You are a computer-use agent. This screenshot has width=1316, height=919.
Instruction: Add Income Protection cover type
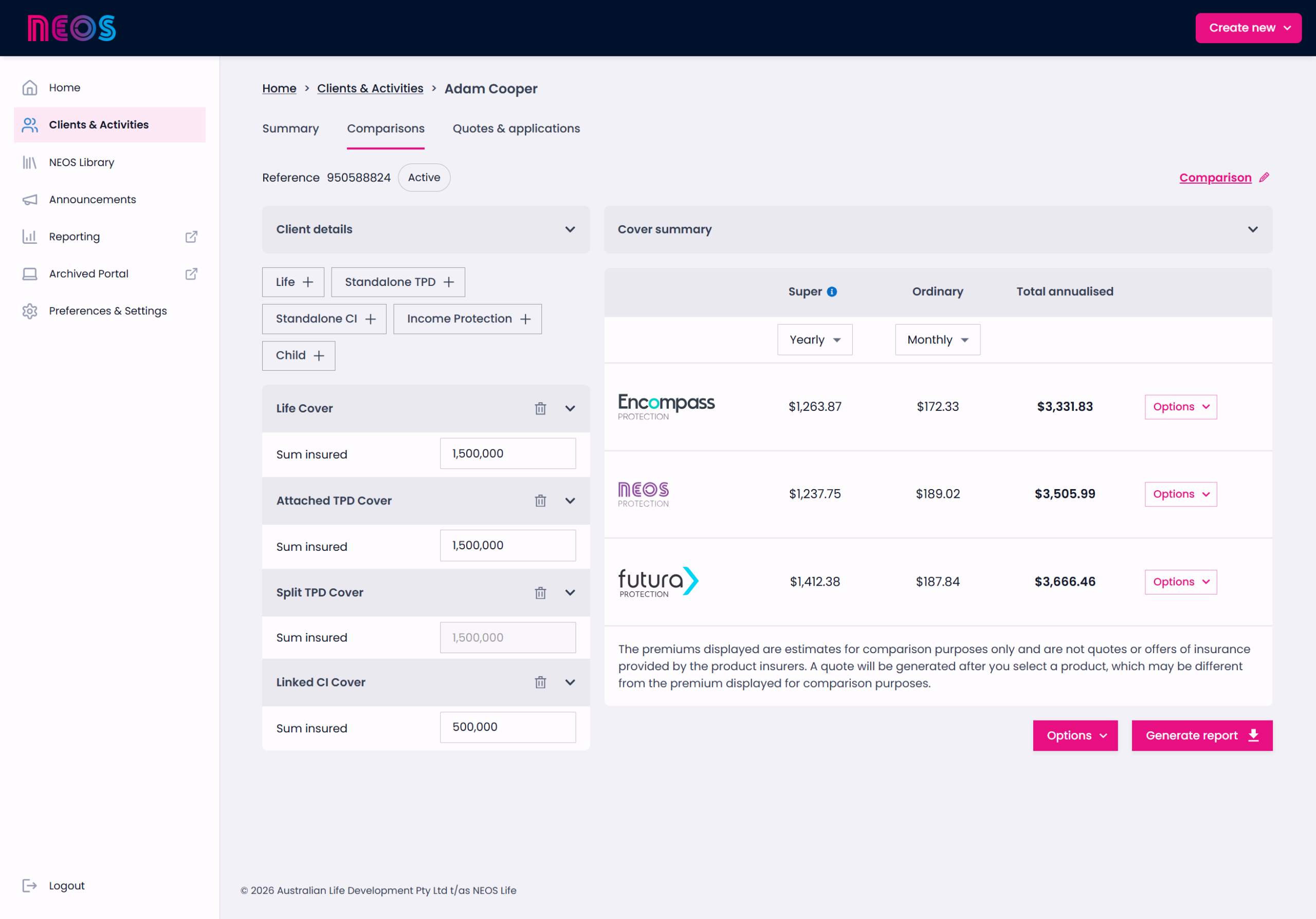coord(468,319)
